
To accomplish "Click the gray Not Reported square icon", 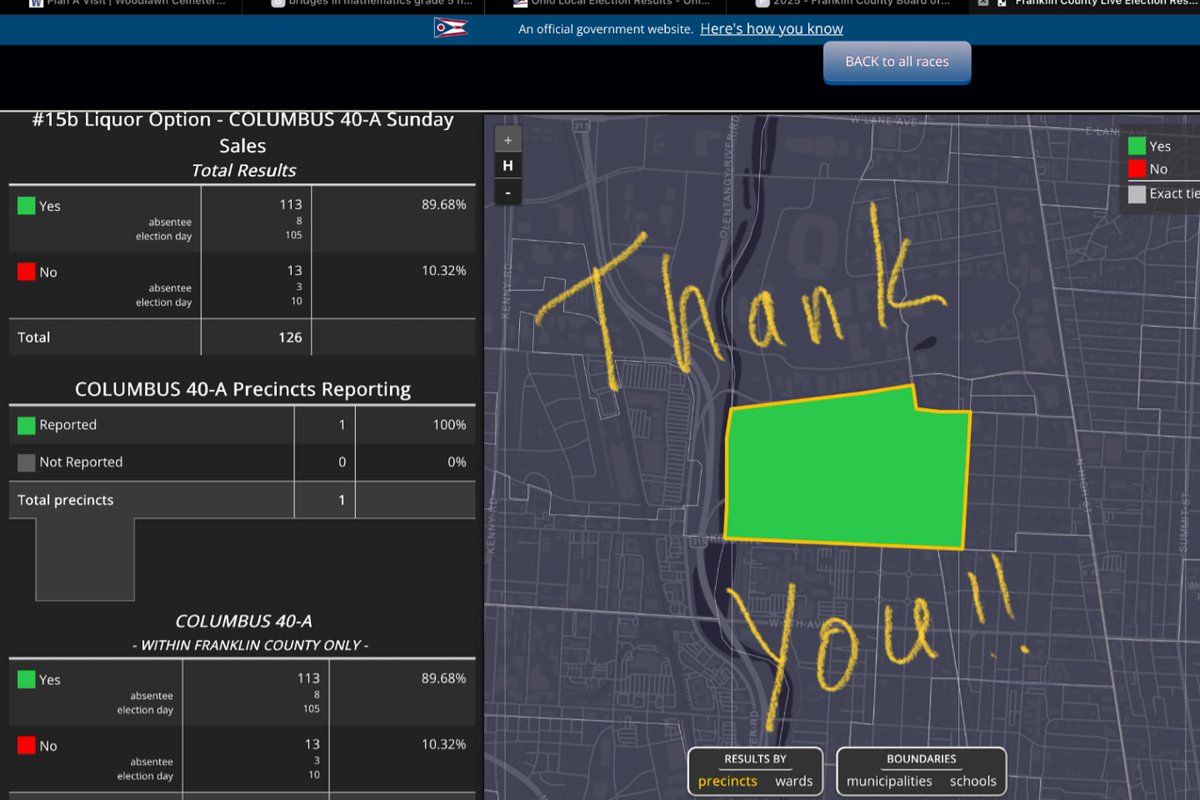I will [26, 462].
